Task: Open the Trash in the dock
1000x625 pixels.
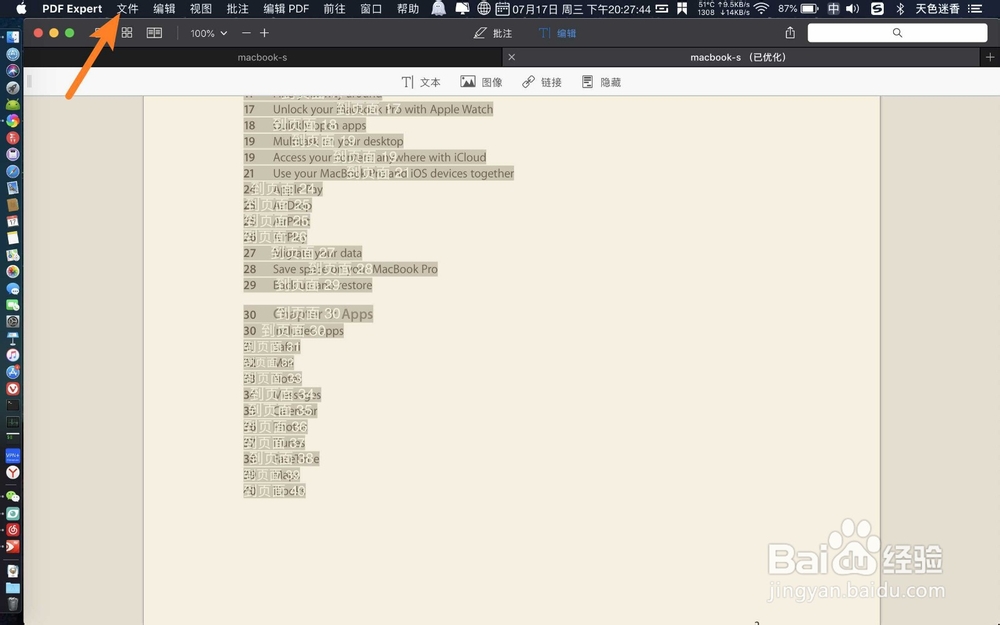Action: click(13, 603)
